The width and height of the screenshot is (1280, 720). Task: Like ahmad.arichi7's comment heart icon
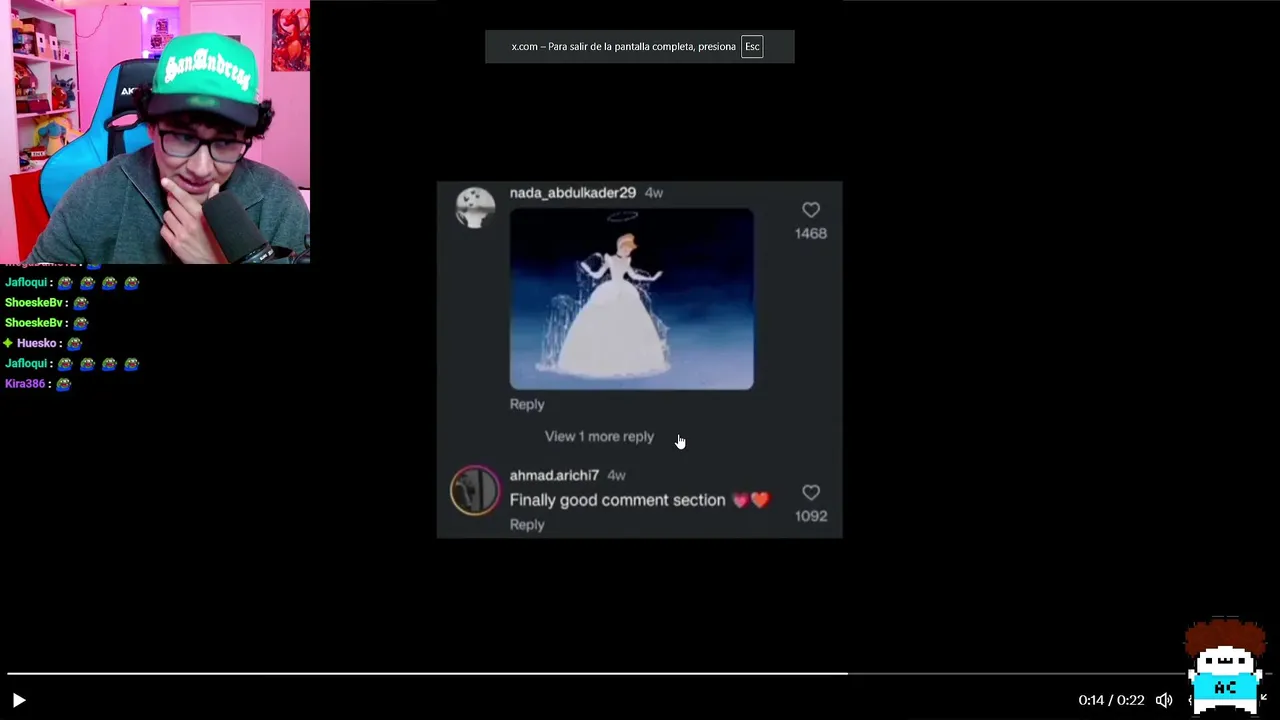(x=811, y=493)
